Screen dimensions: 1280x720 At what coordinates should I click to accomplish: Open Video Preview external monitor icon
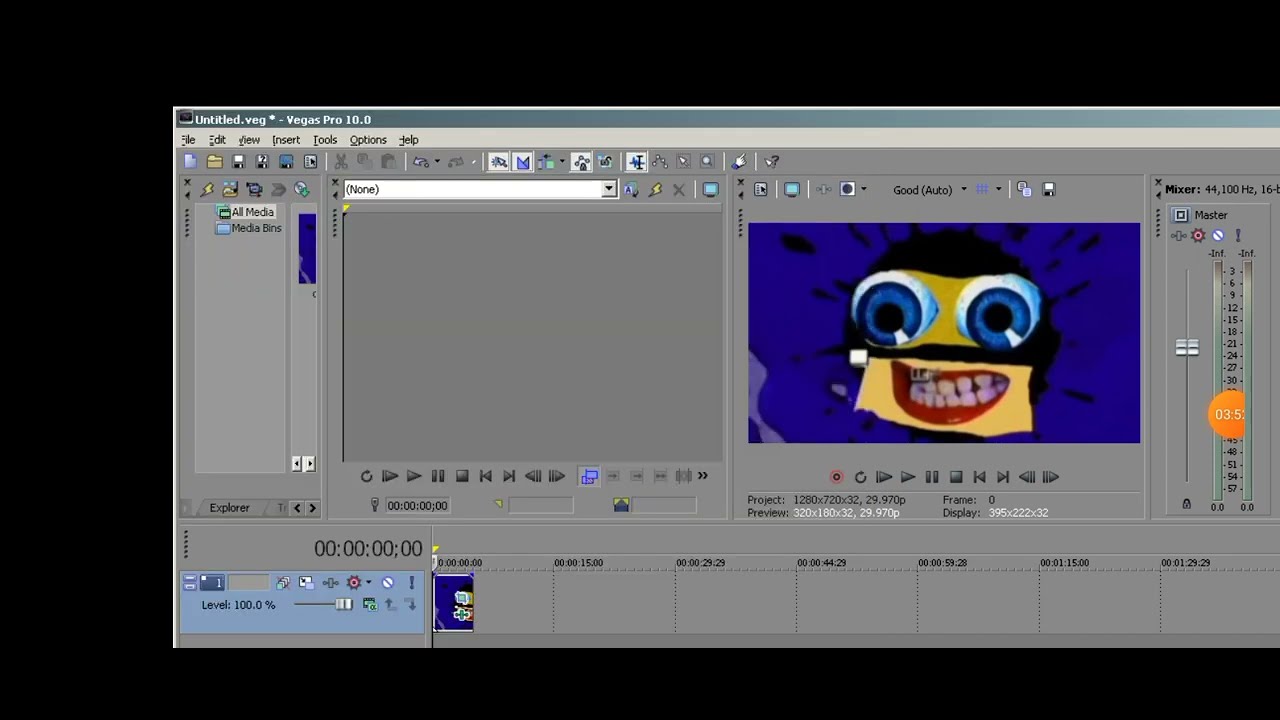791,189
